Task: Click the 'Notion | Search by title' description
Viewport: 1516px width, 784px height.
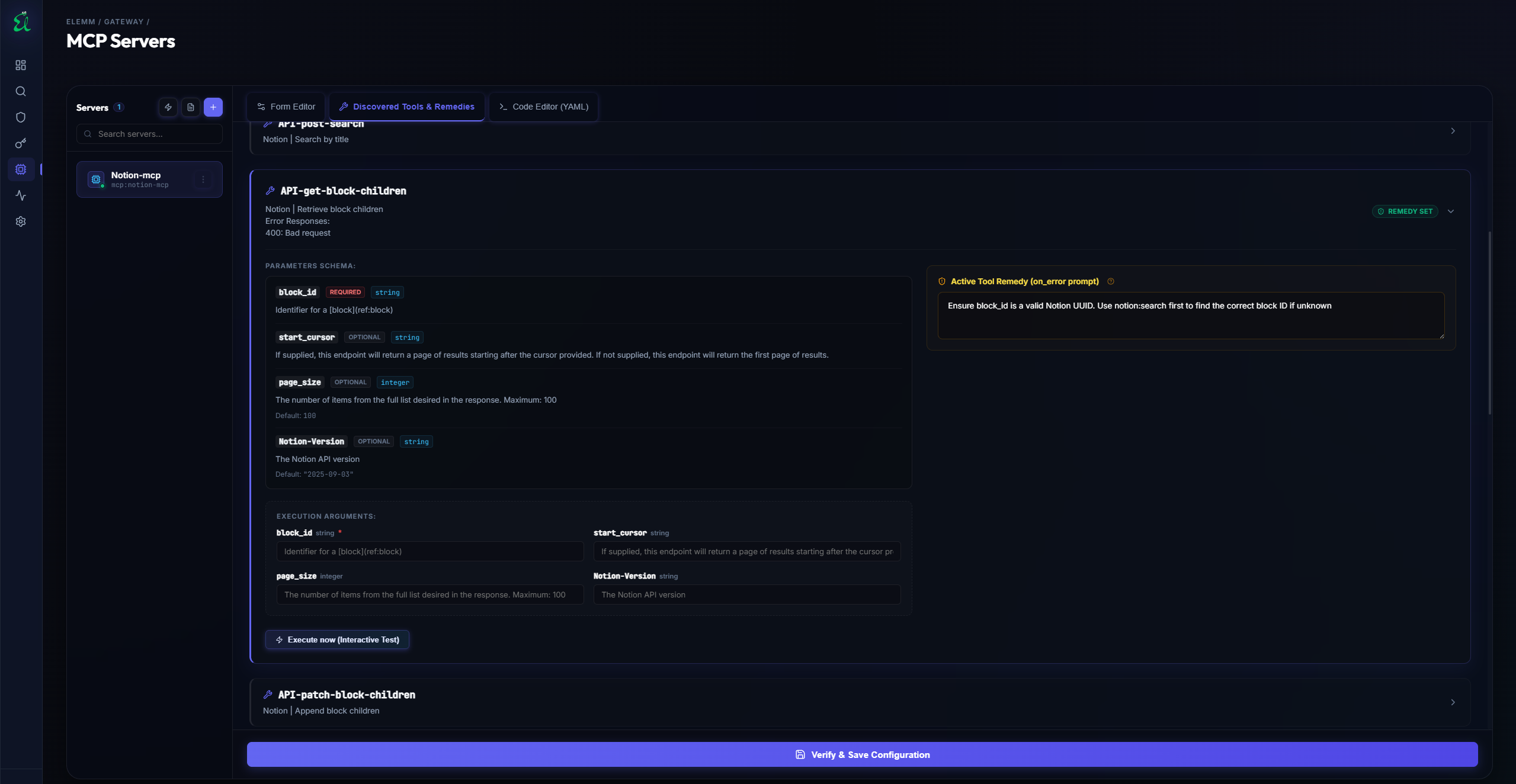Action: (x=306, y=139)
